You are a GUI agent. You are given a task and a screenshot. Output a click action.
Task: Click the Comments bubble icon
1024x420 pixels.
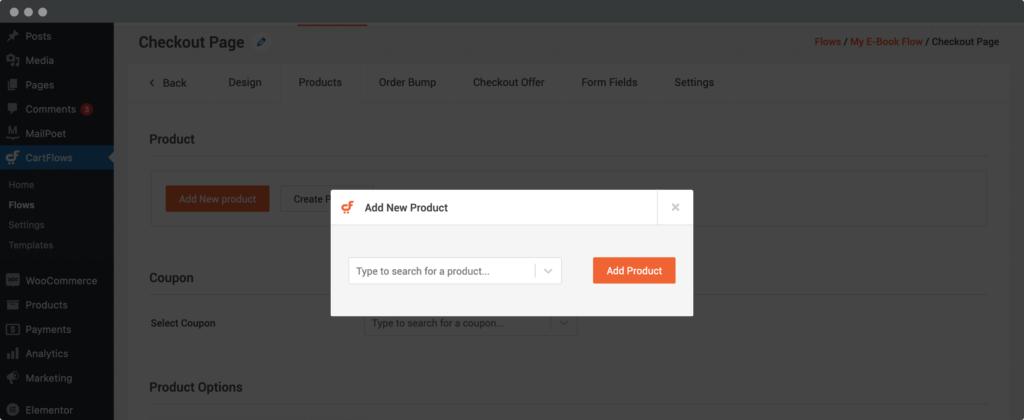[x=12, y=109]
